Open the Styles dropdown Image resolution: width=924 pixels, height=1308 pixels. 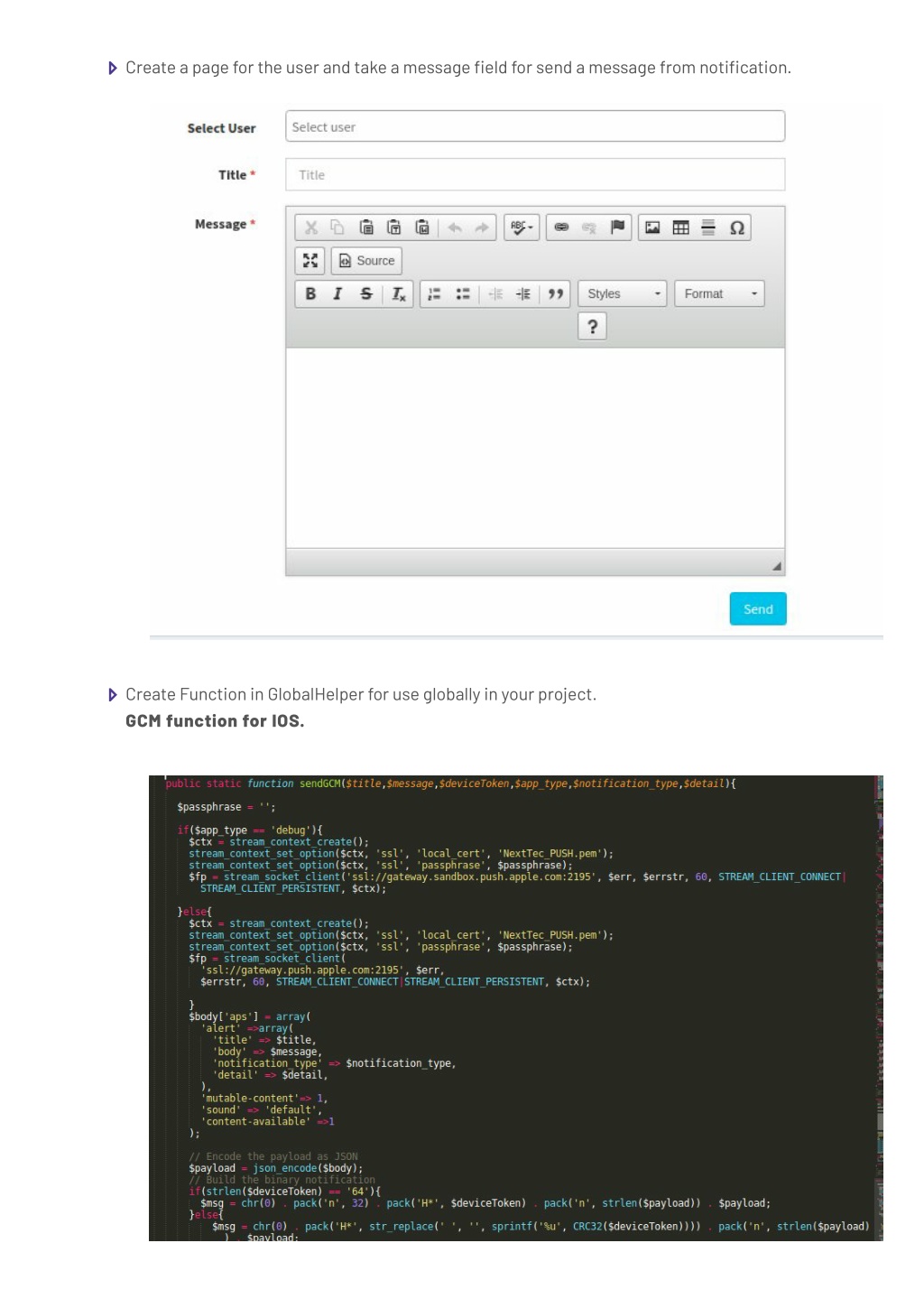[622, 293]
